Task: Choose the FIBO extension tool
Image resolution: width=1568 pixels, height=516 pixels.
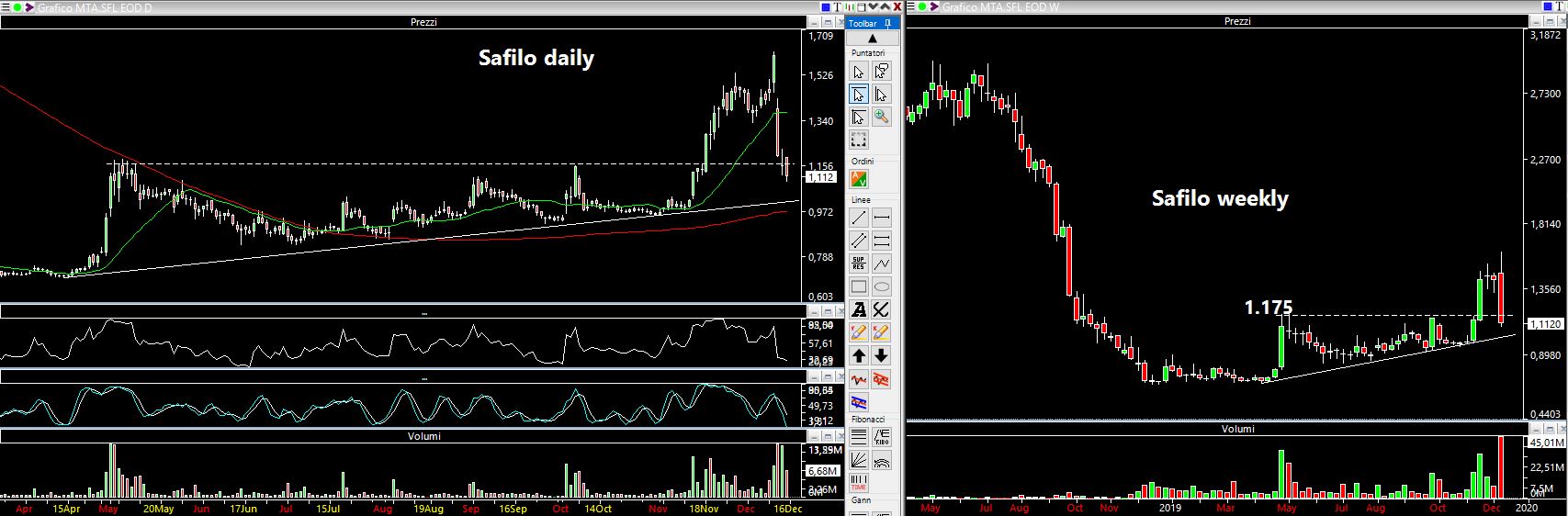Action: tap(882, 437)
